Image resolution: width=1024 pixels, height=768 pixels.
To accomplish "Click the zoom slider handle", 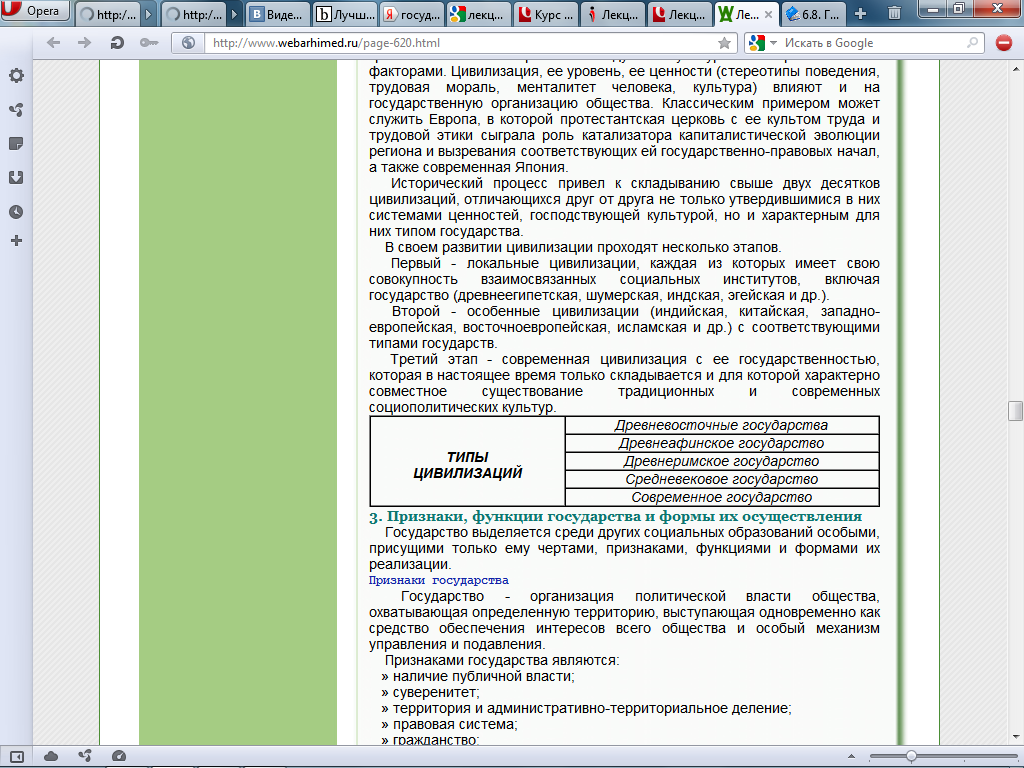I will click(x=911, y=756).
